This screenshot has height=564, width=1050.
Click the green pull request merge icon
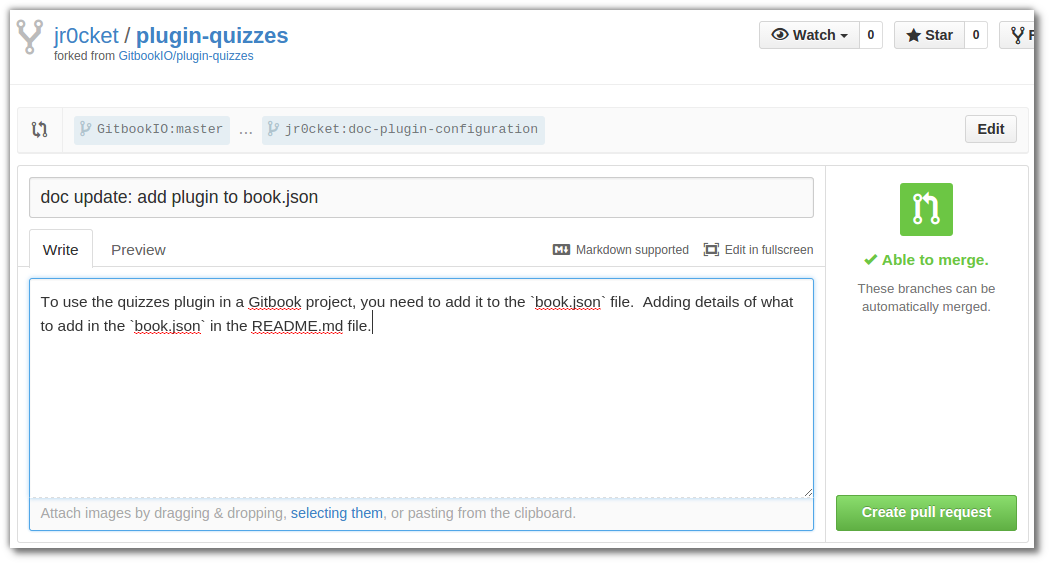(x=926, y=210)
